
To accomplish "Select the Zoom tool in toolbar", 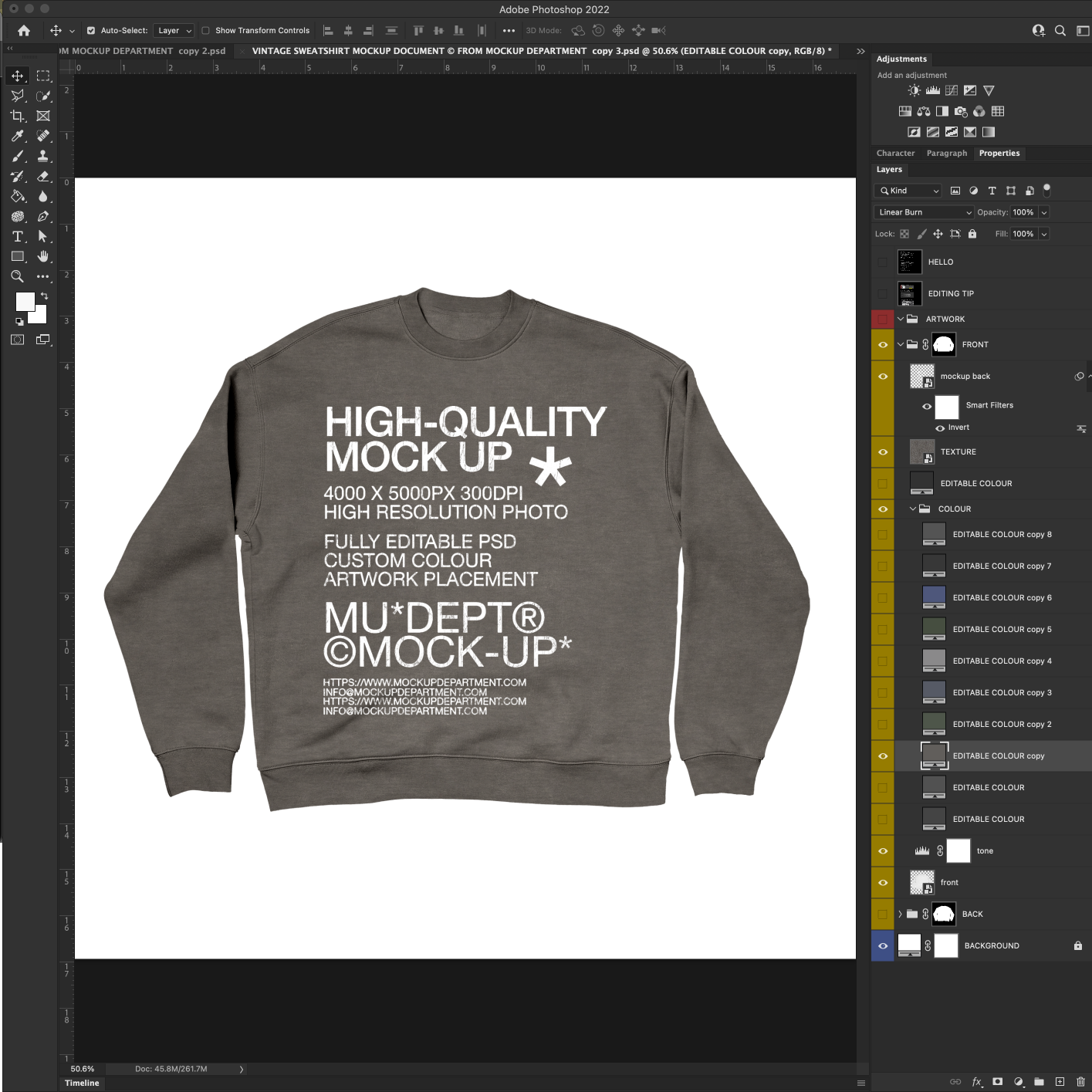I will (x=17, y=276).
